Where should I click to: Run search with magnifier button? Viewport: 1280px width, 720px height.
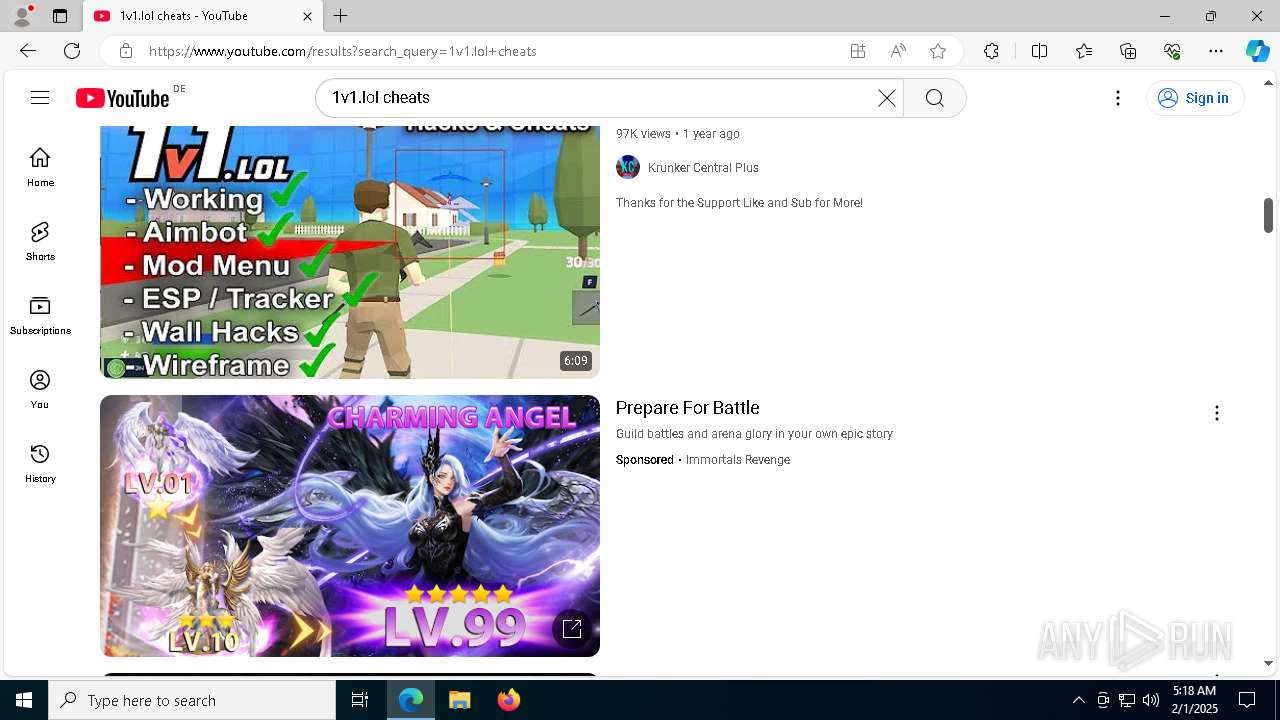[934, 98]
